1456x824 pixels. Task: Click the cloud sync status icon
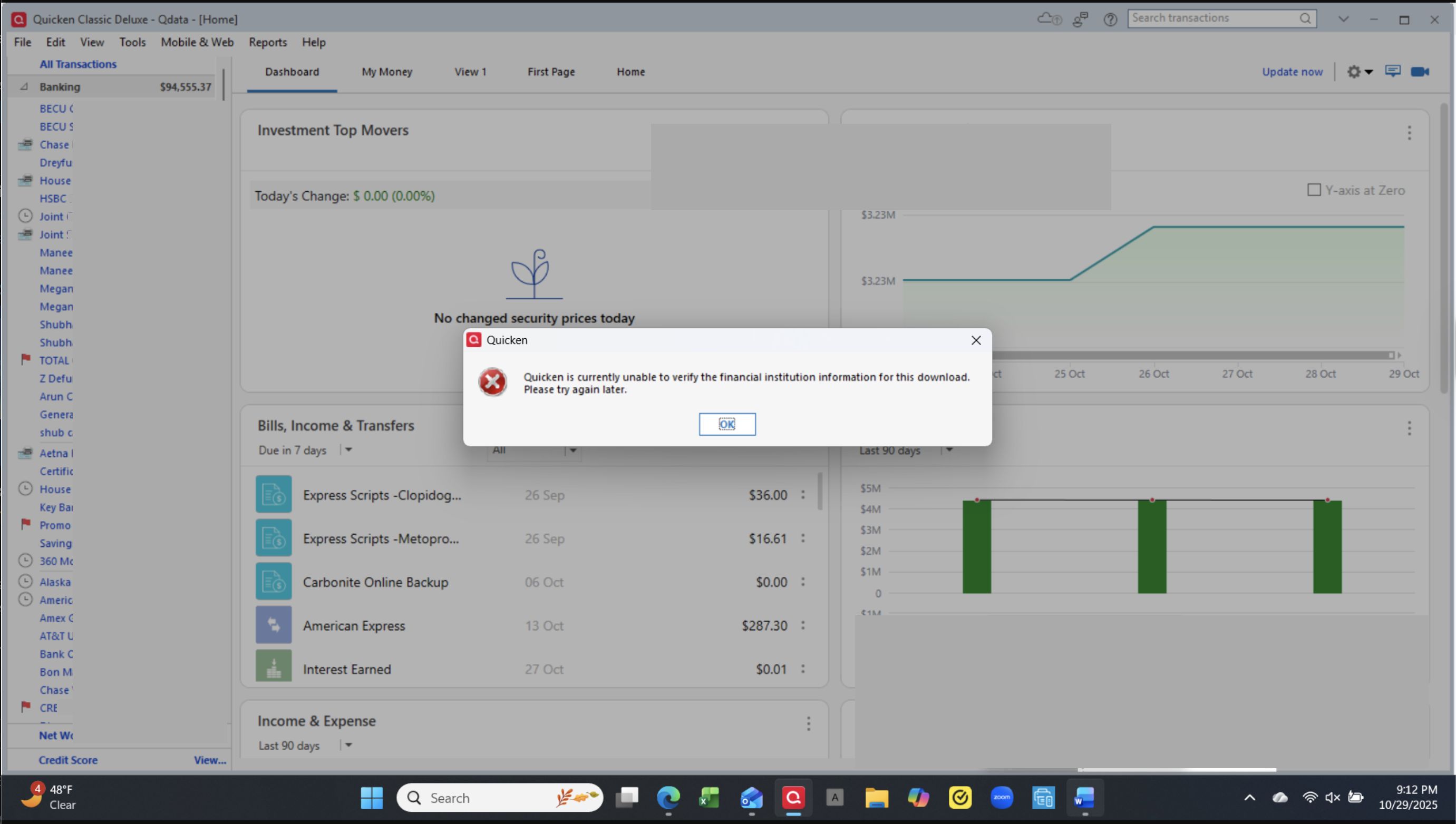pyautogui.click(x=1049, y=19)
